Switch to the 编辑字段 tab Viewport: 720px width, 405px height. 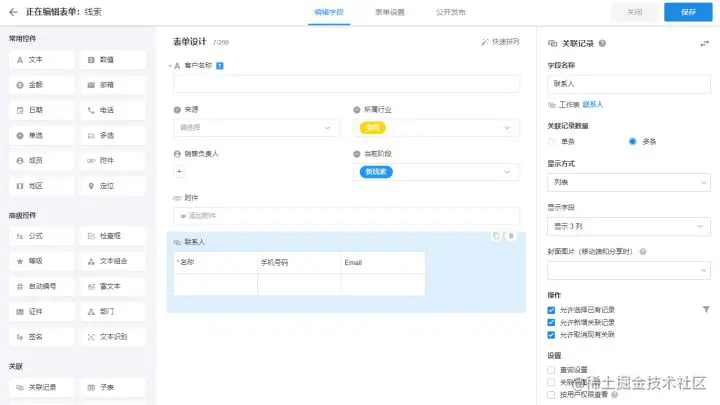(x=329, y=12)
